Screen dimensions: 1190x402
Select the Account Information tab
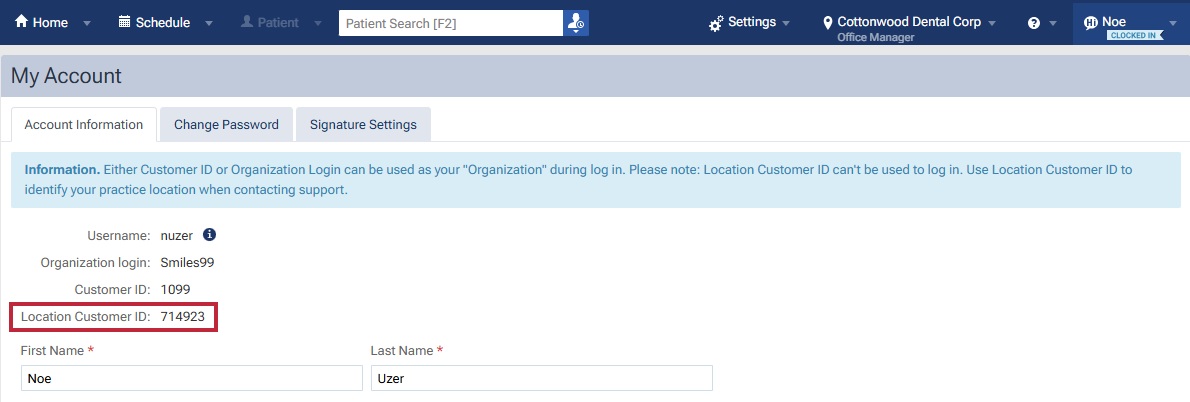click(83, 124)
